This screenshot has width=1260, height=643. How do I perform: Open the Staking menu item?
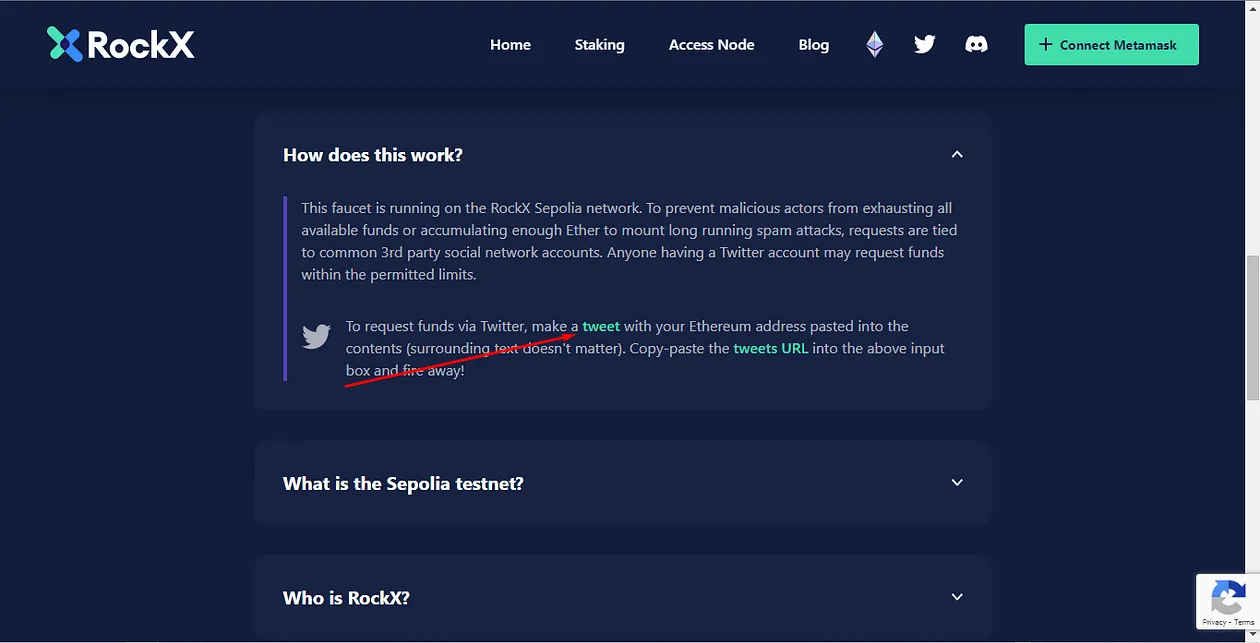600,45
